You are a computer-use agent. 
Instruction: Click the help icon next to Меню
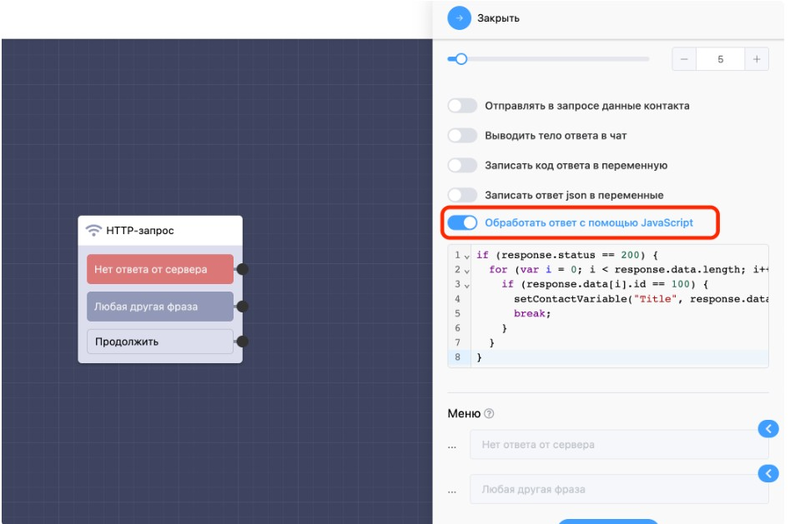tap(489, 413)
